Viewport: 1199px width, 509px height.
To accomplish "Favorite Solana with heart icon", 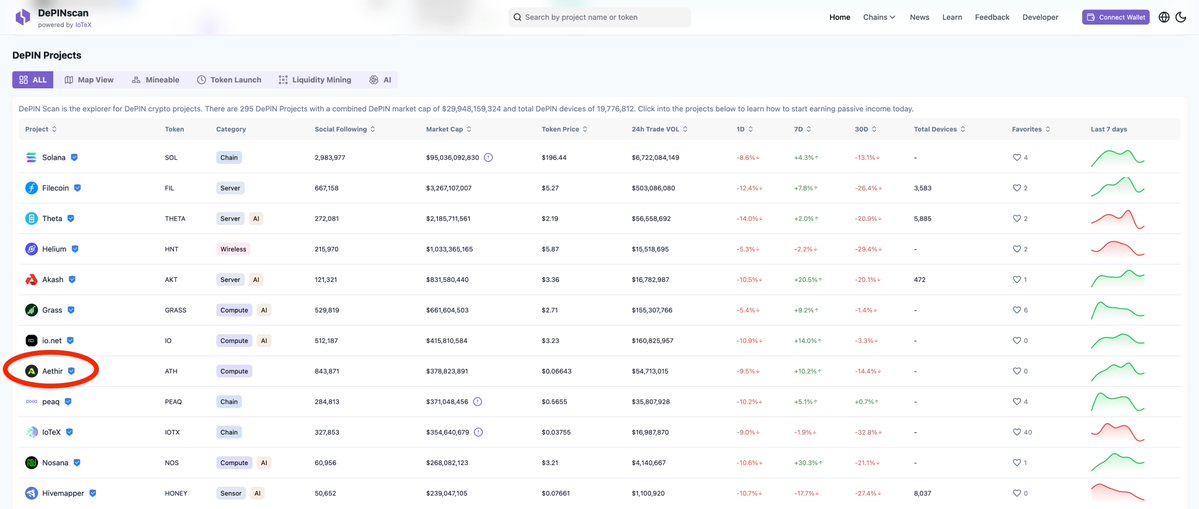I will (1017, 157).
